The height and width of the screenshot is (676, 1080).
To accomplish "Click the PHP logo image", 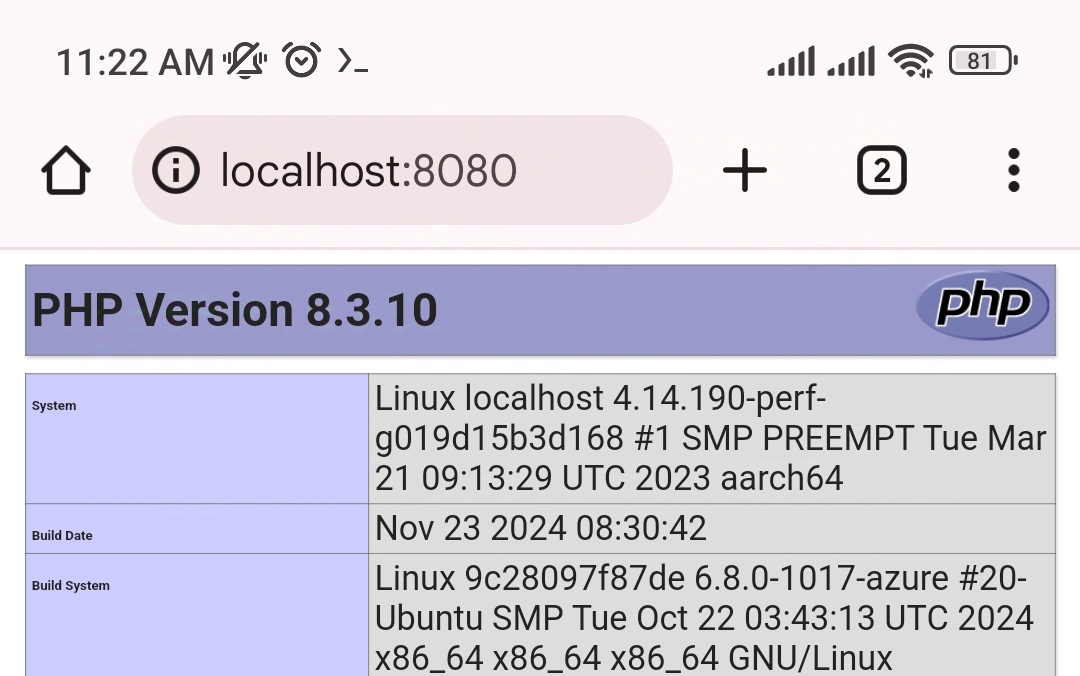I will (981, 306).
